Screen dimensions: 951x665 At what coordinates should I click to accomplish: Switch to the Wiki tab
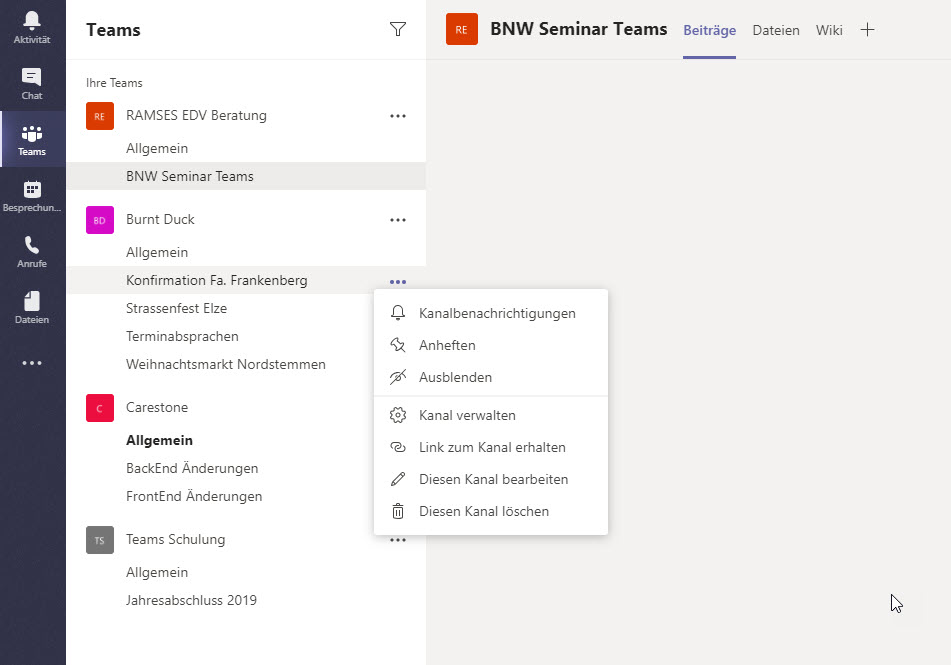(x=829, y=30)
